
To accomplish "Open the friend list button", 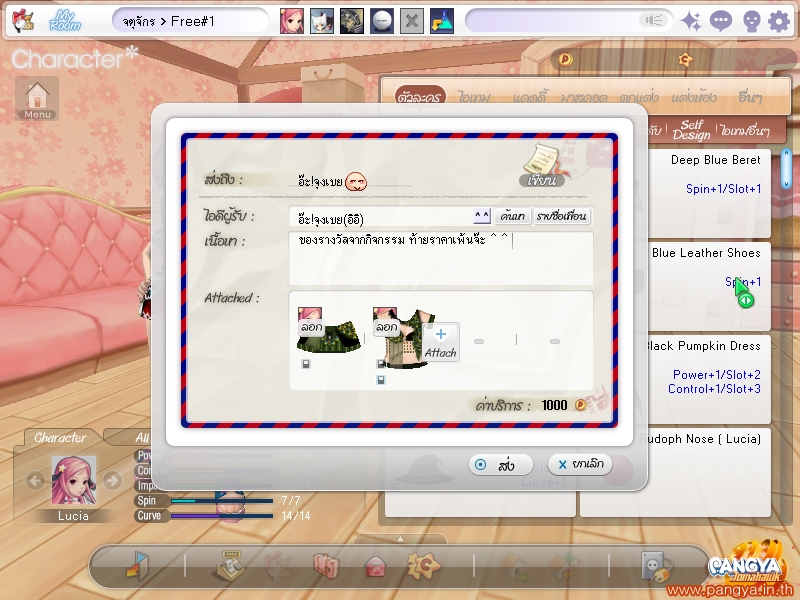I will tap(561, 216).
